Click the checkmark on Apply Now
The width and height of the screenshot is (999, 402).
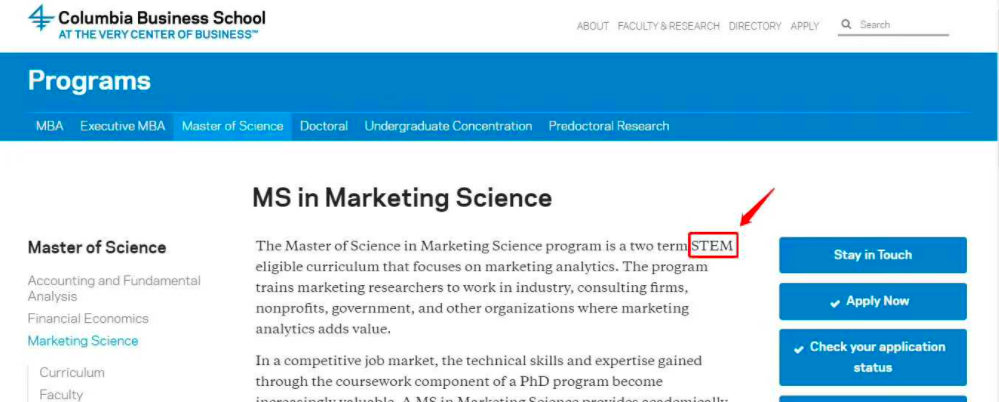[835, 302]
